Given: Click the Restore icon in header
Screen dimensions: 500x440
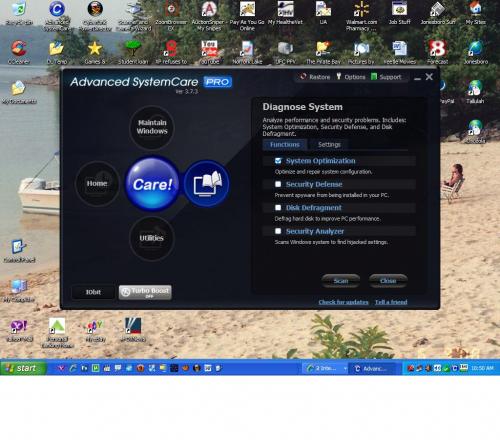Looking at the screenshot, I should pyautogui.click(x=303, y=77).
